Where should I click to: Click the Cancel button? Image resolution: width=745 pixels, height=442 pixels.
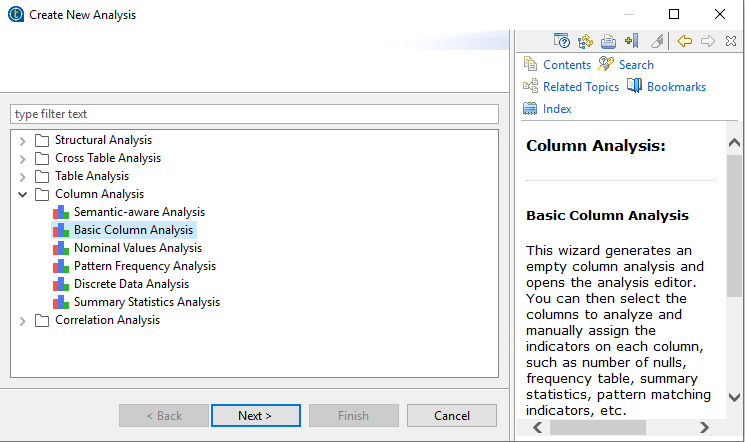(452, 416)
